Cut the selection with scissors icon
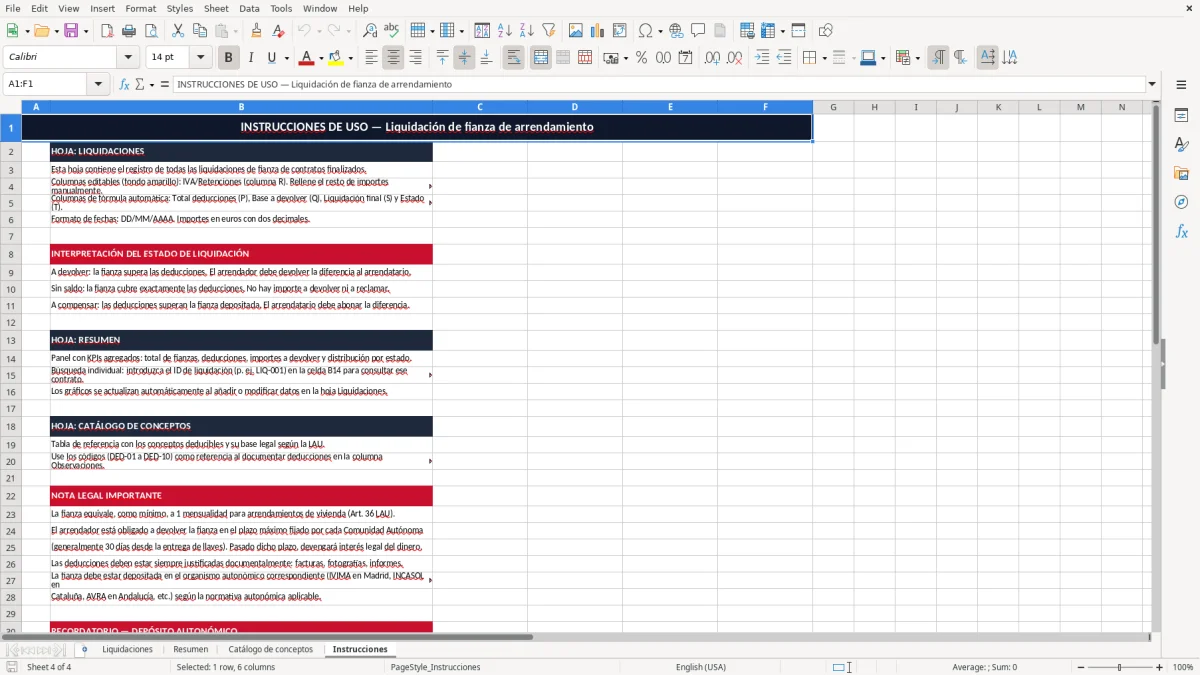This screenshot has height=675, width=1200. pyautogui.click(x=178, y=31)
